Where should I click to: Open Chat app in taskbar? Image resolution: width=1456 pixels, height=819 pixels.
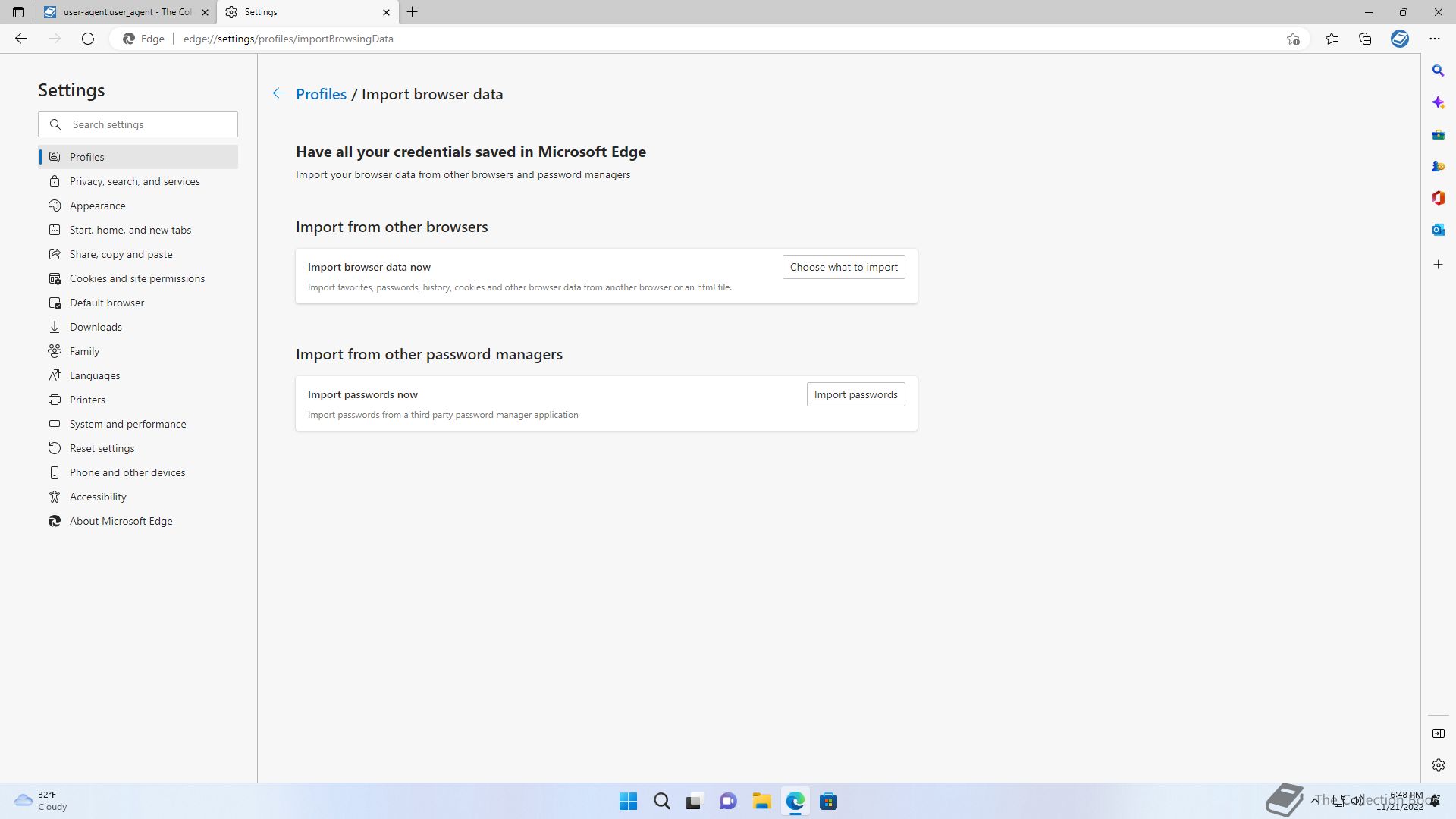[x=728, y=802]
